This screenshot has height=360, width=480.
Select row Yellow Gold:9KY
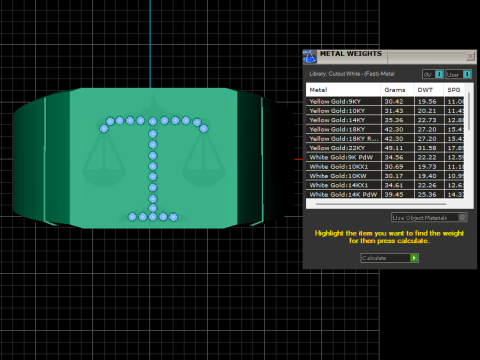[x=385, y=101]
